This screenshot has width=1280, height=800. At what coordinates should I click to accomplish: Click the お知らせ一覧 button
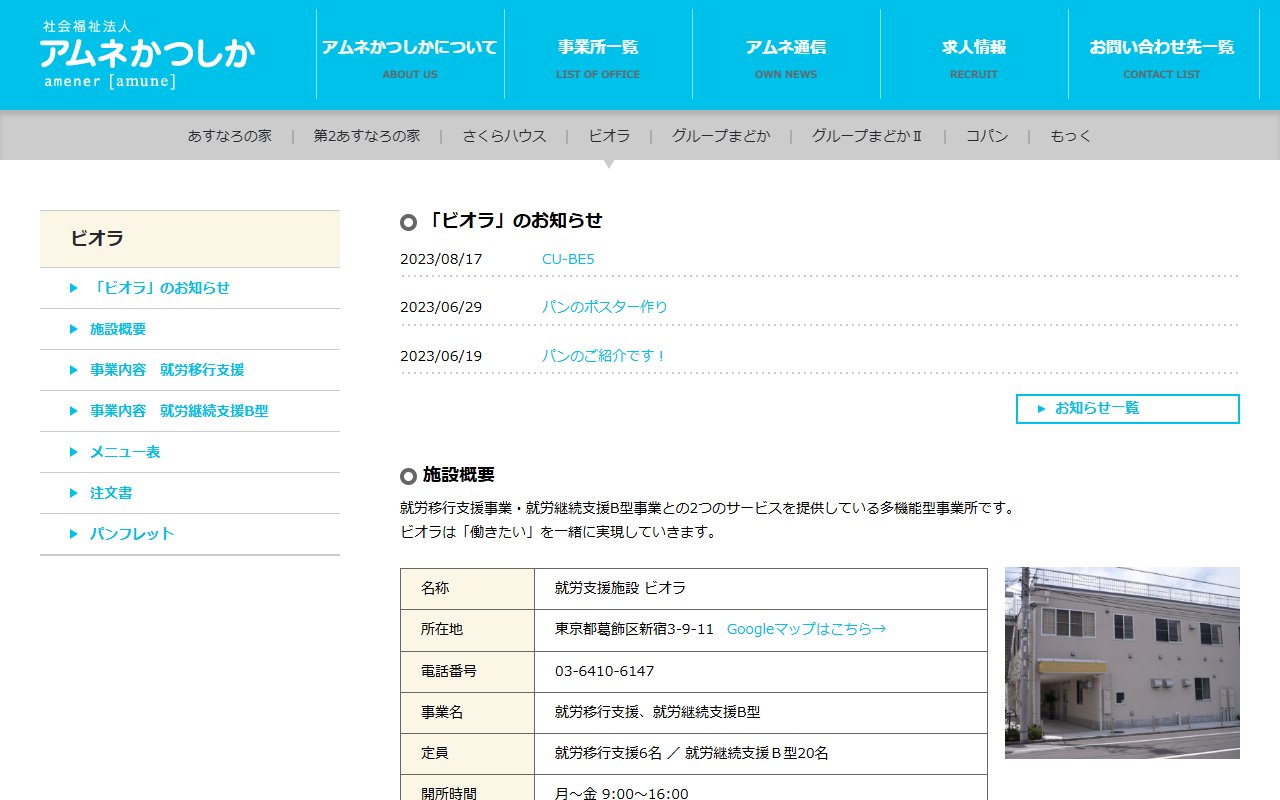click(x=1128, y=409)
